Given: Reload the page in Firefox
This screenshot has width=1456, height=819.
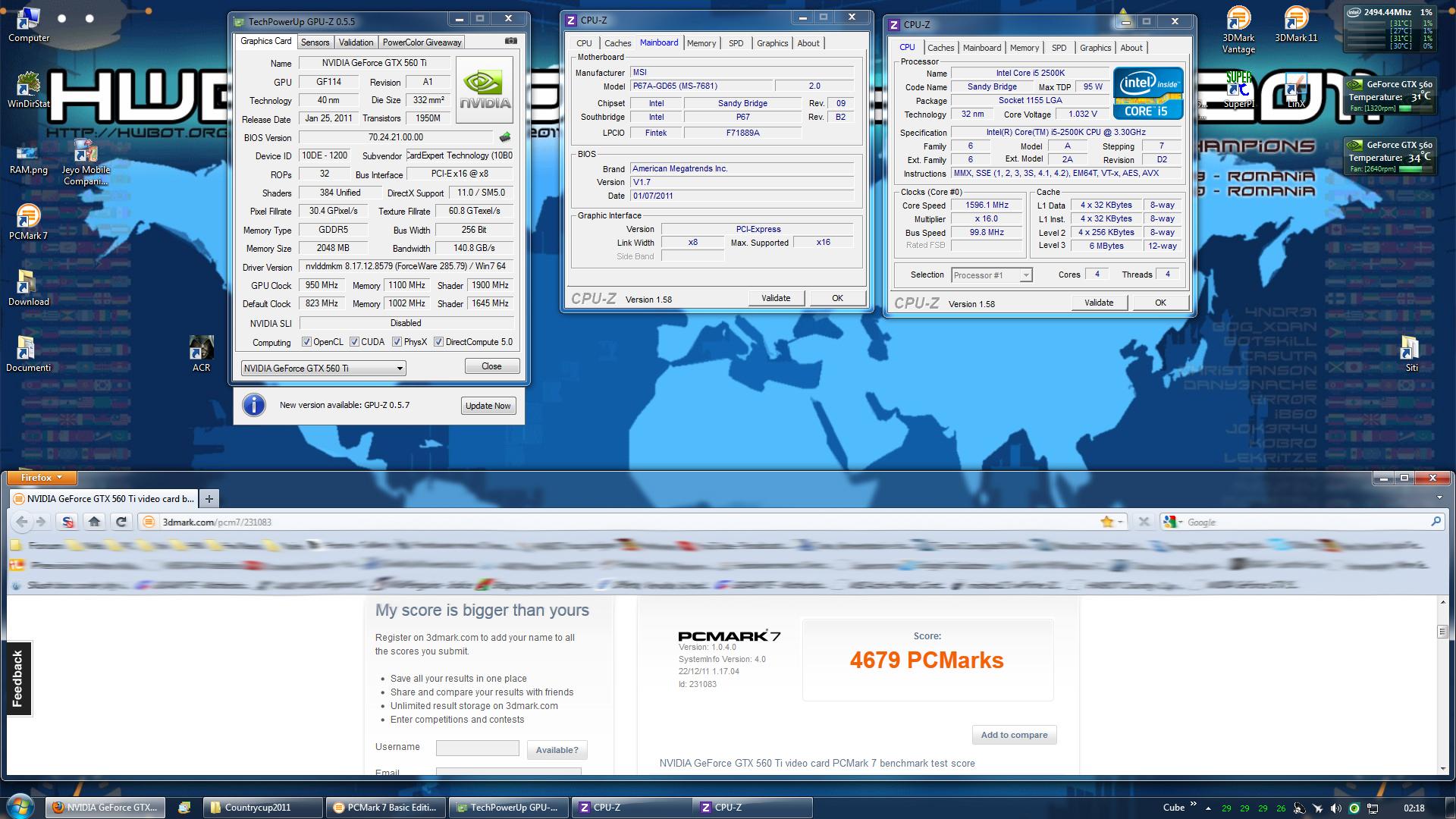Looking at the screenshot, I should tap(121, 522).
